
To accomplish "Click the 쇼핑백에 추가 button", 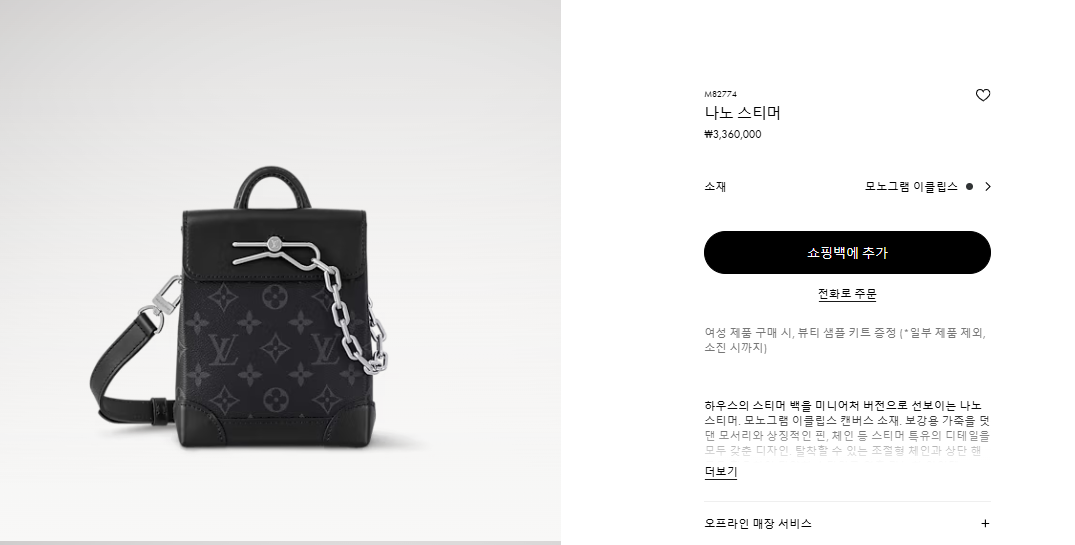I will 847,252.
